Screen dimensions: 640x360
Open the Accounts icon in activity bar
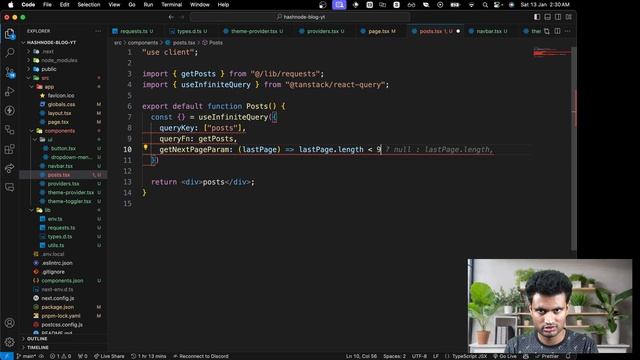pyautogui.click(x=10, y=323)
